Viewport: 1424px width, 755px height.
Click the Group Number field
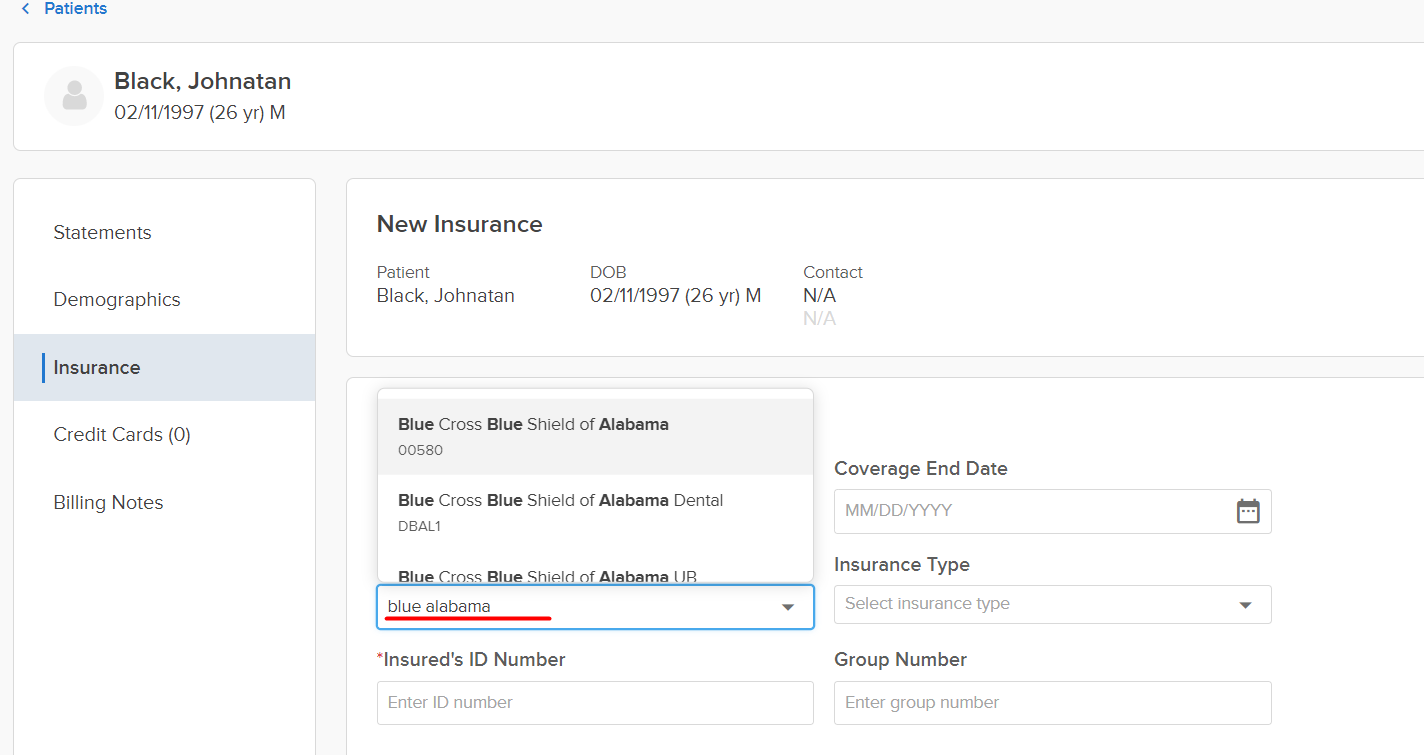1052,703
